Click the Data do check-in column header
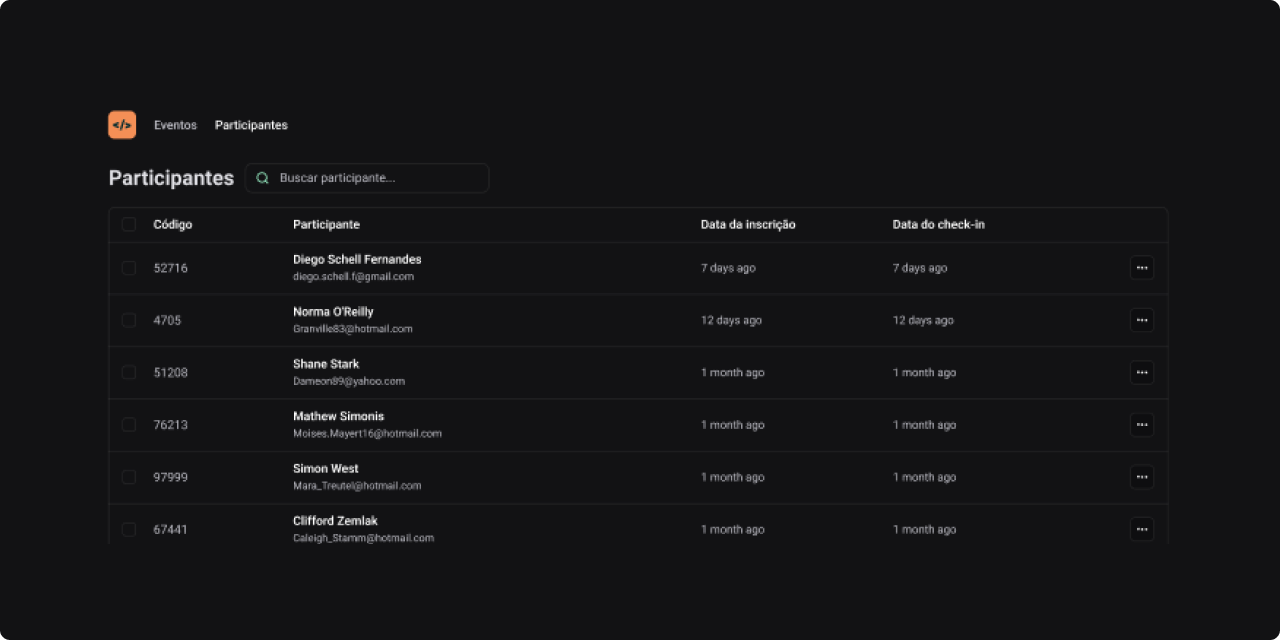1280x640 pixels. [938, 224]
